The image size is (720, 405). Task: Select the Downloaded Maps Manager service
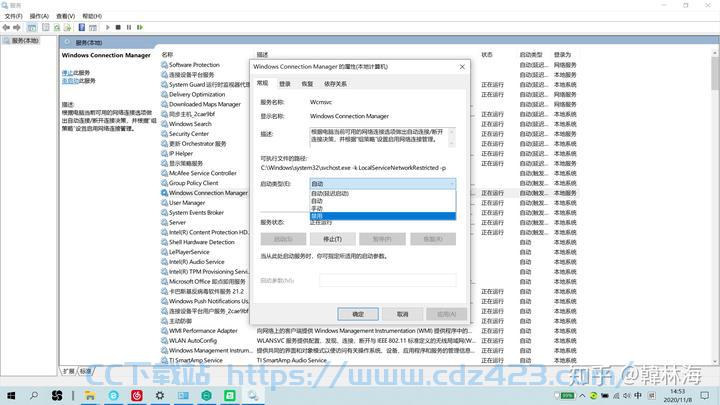[205, 104]
